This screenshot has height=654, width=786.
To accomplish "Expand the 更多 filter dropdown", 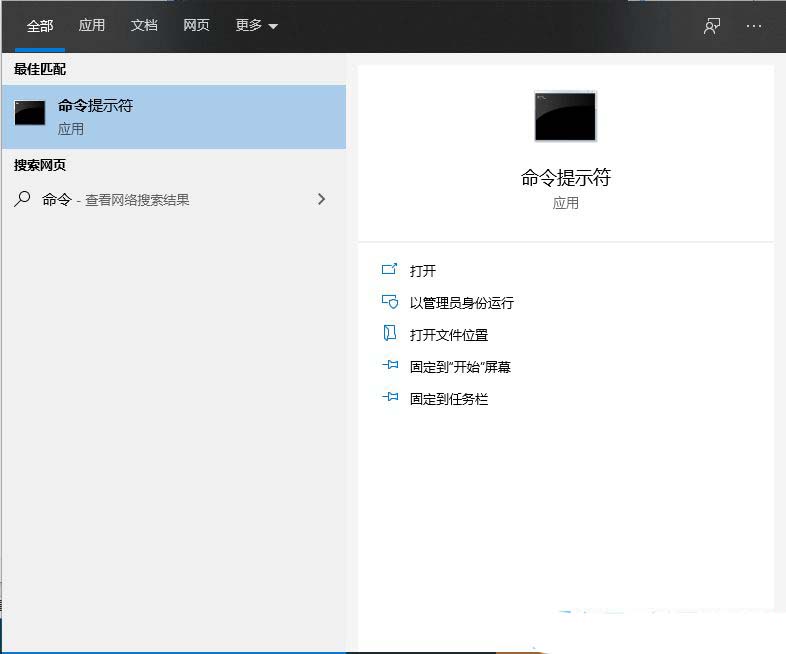I will pos(257,26).
